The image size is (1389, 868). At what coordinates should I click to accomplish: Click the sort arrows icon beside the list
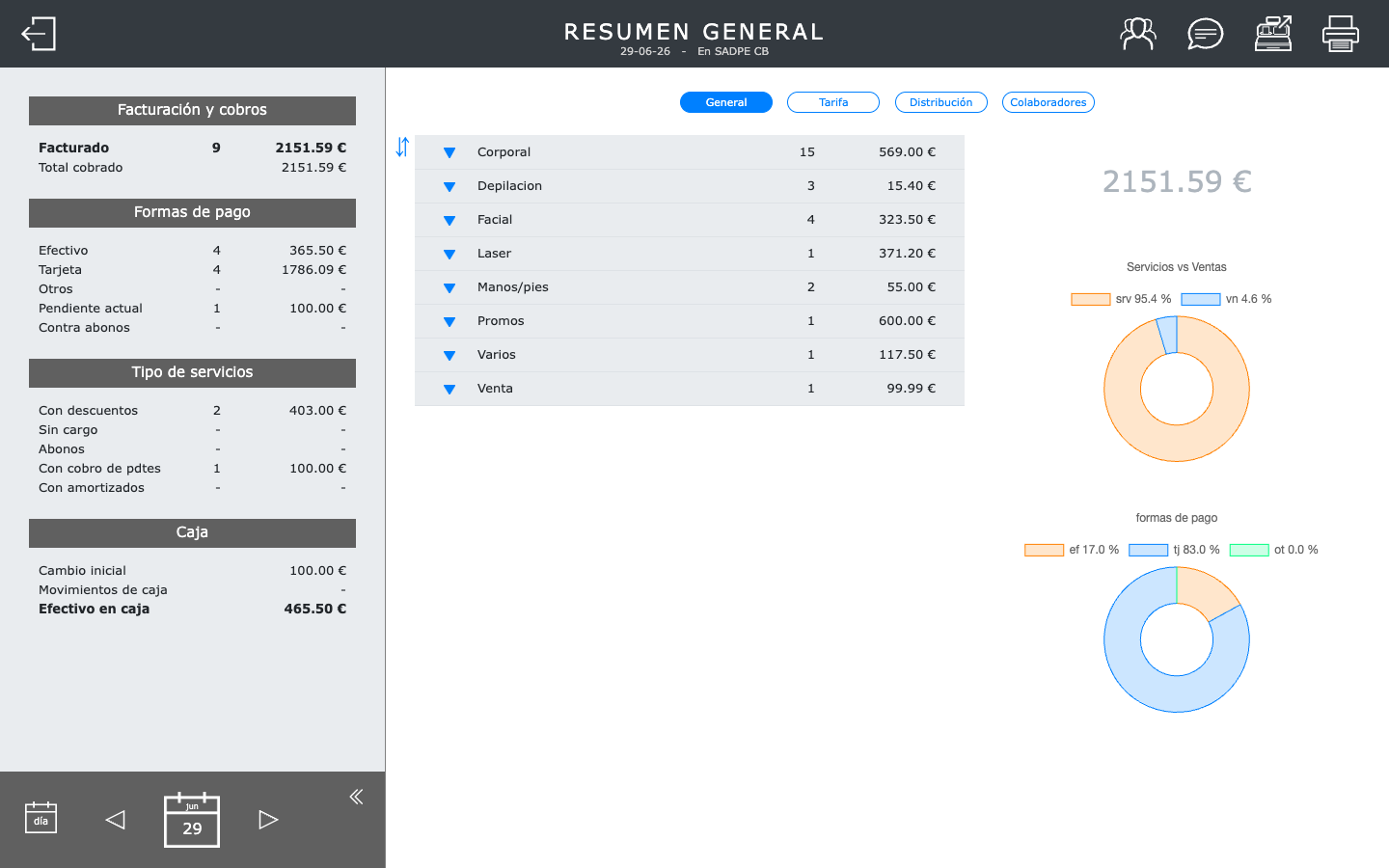402,147
